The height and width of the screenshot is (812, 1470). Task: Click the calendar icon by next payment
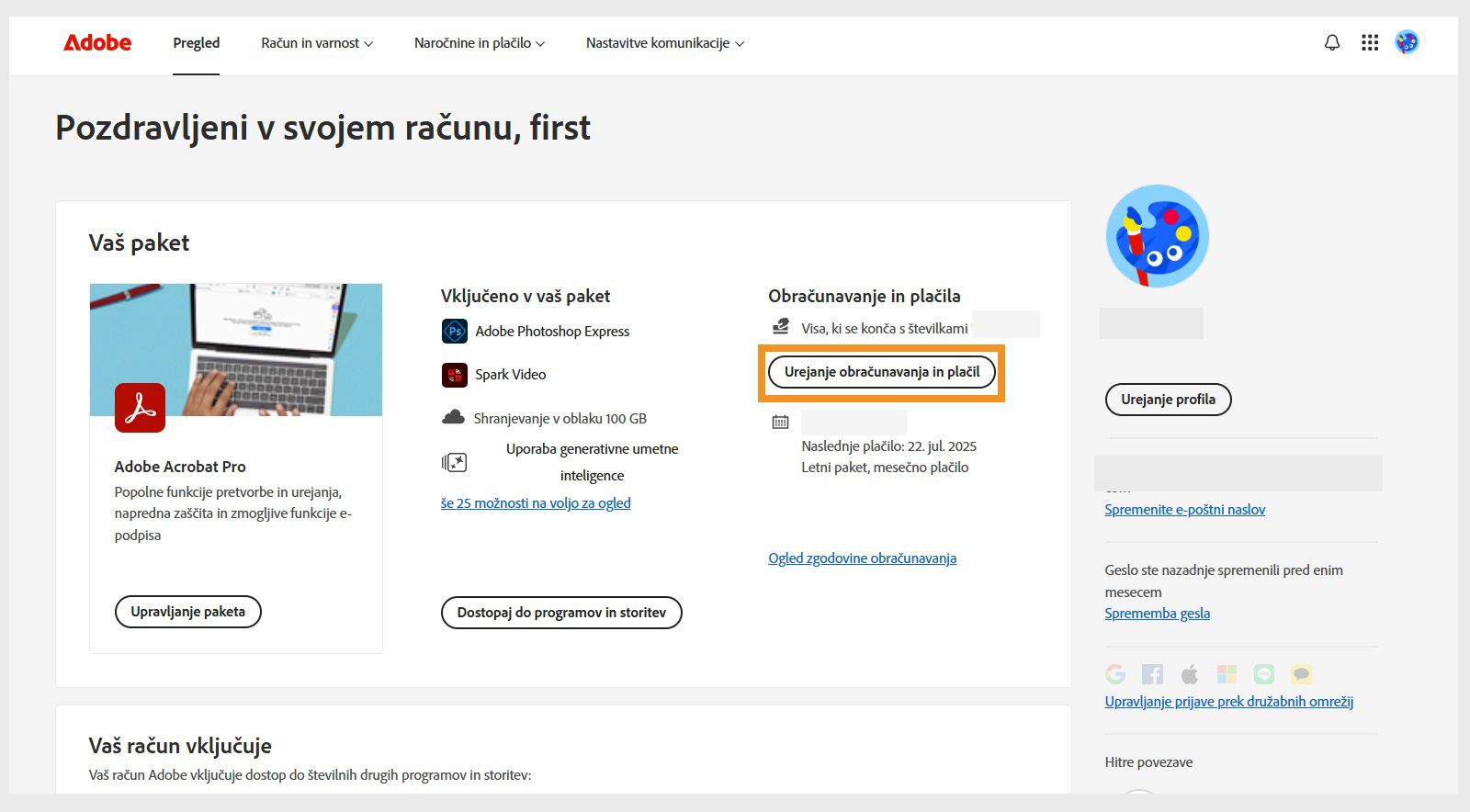tap(780, 422)
